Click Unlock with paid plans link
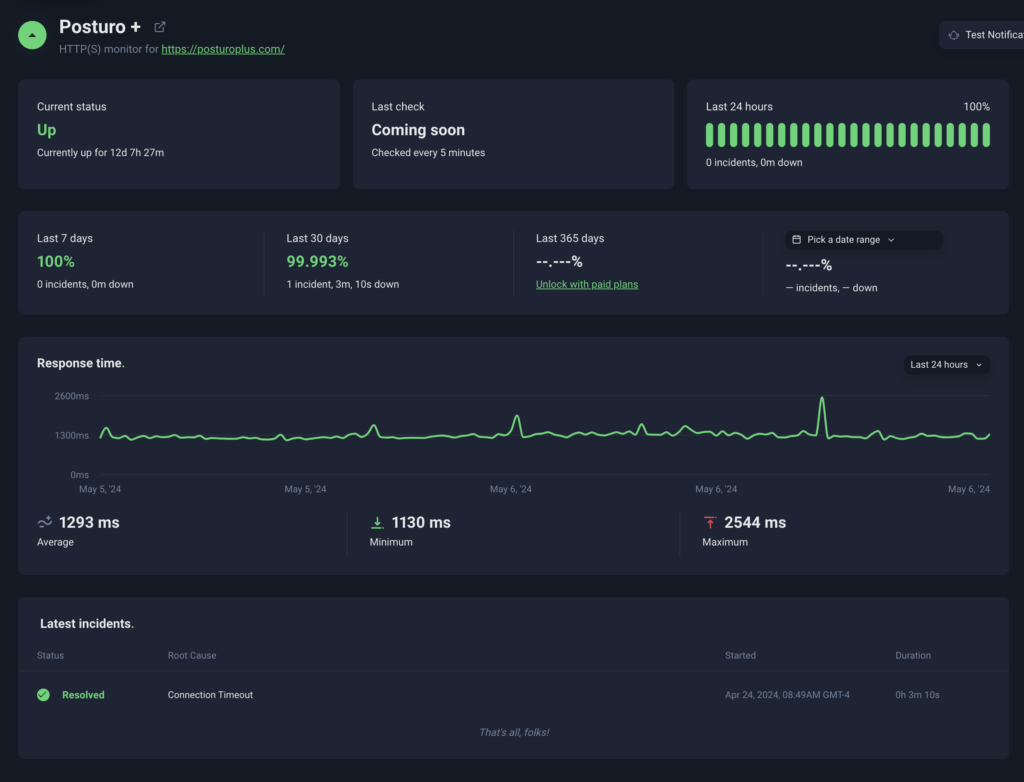Screen dimensions: 1024x782 (587, 284)
